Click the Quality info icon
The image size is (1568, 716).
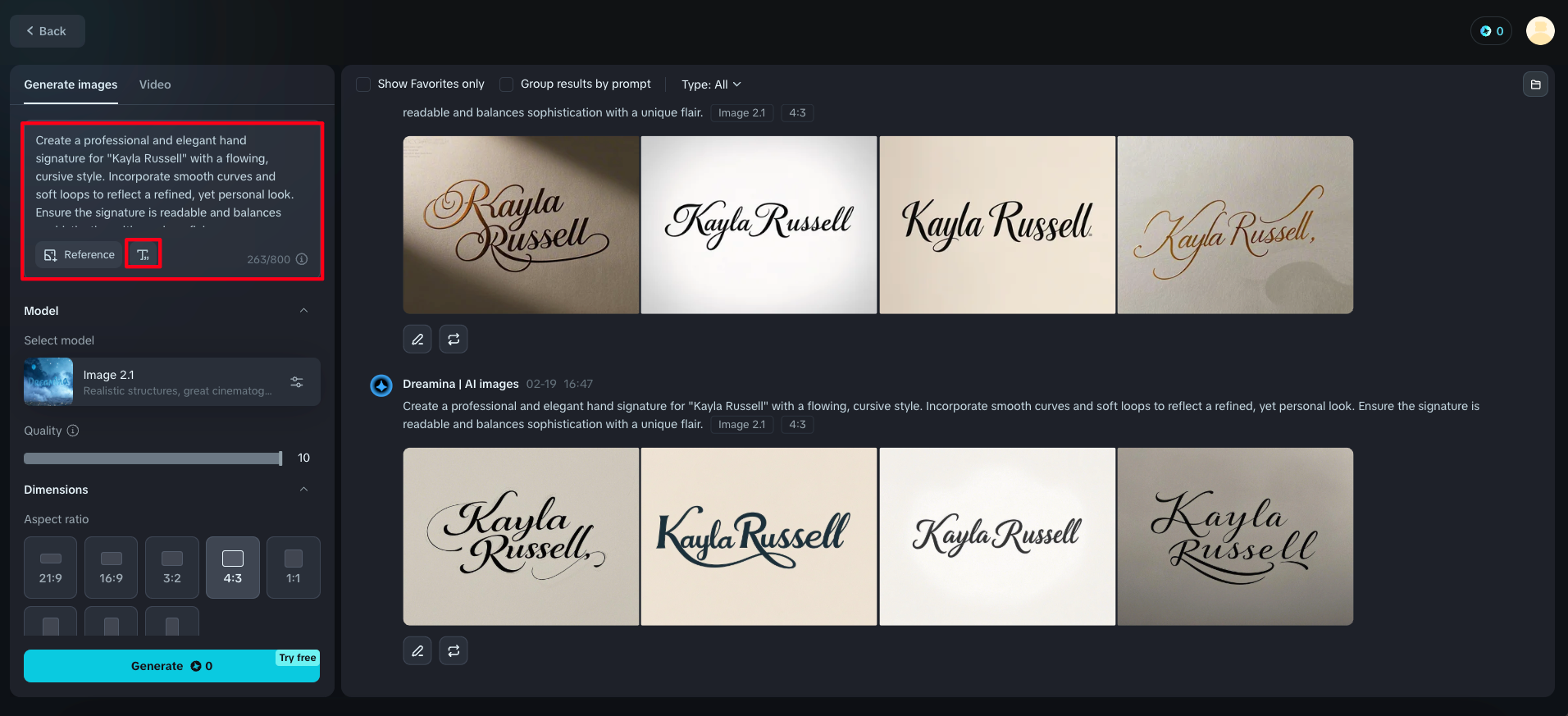point(73,431)
